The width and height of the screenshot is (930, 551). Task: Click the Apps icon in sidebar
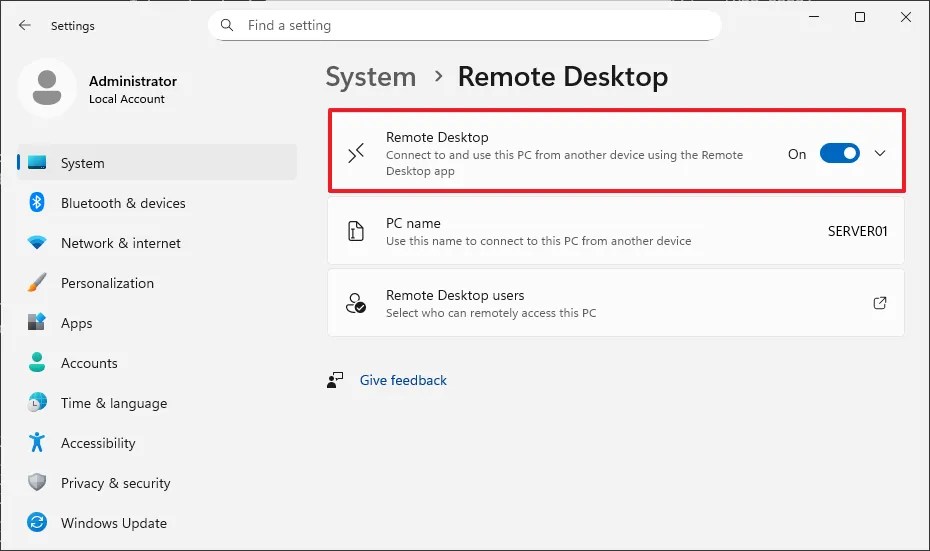pos(37,322)
